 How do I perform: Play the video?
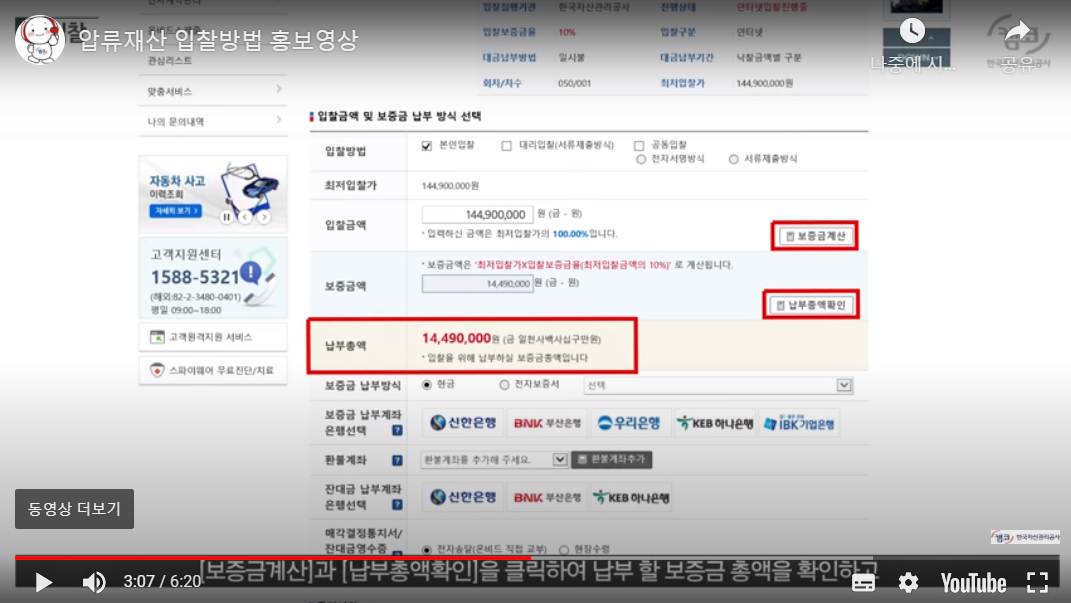44,582
